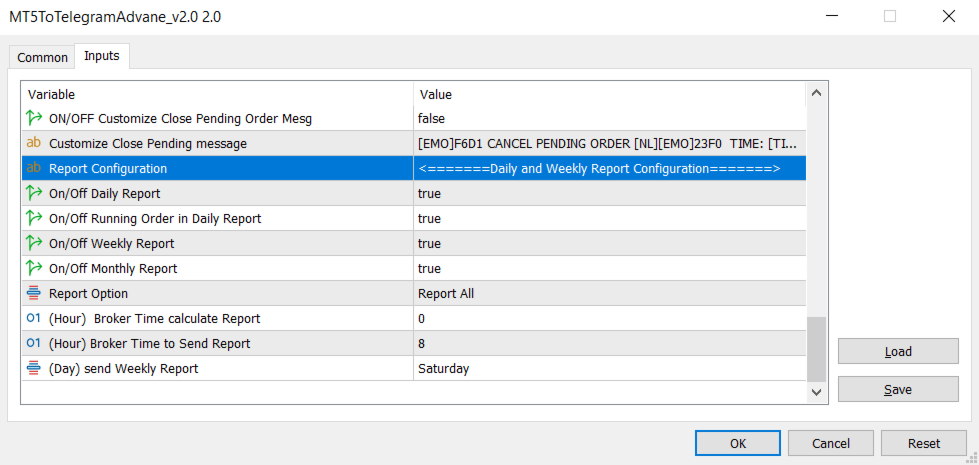The height and width of the screenshot is (465, 979).
Task: Click the Reset button
Action: pyautogui.click(x=923, y=443)
